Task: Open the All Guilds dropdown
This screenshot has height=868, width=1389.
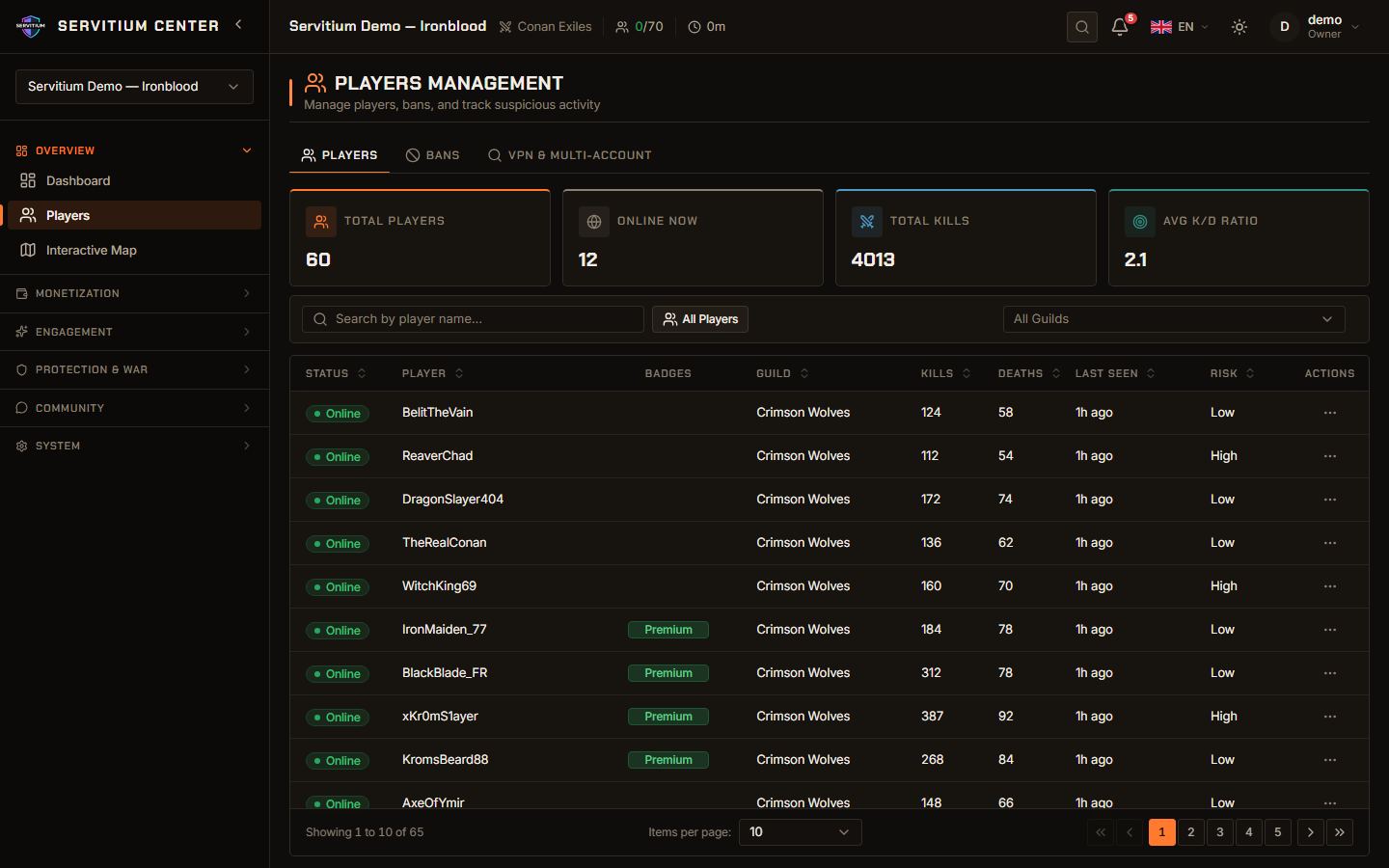Action: point(1174,319)
